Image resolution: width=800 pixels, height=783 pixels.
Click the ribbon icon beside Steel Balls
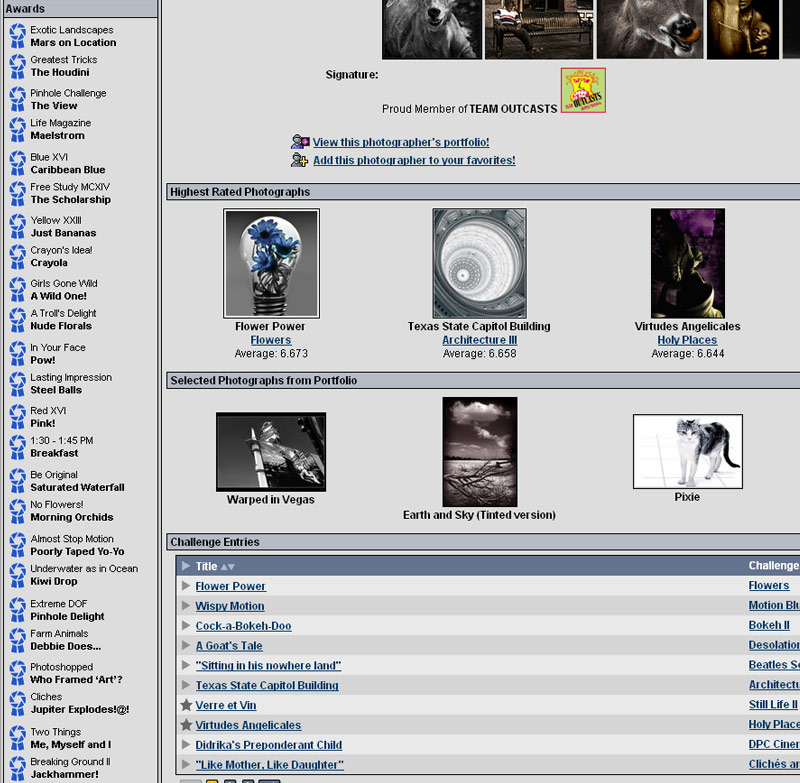[17, 384]
